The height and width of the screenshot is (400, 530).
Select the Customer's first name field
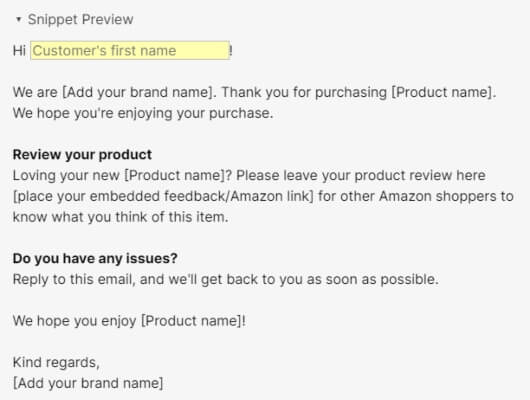[130, 51]
